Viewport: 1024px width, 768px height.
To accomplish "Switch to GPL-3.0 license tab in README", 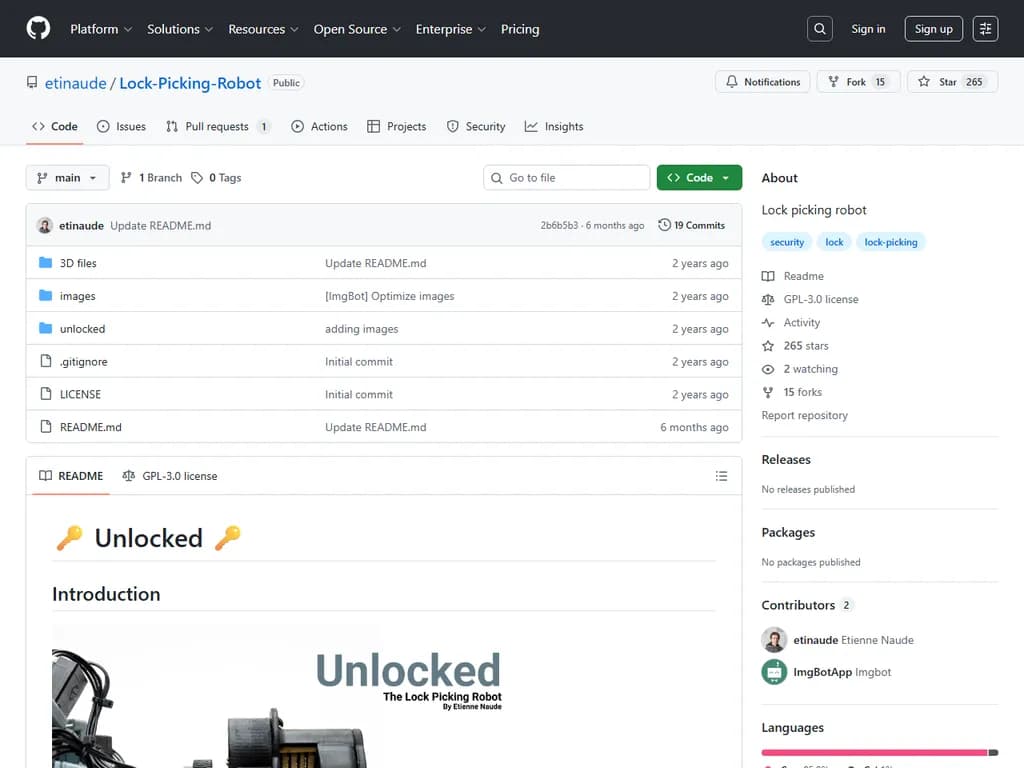I will pos(170,476).
